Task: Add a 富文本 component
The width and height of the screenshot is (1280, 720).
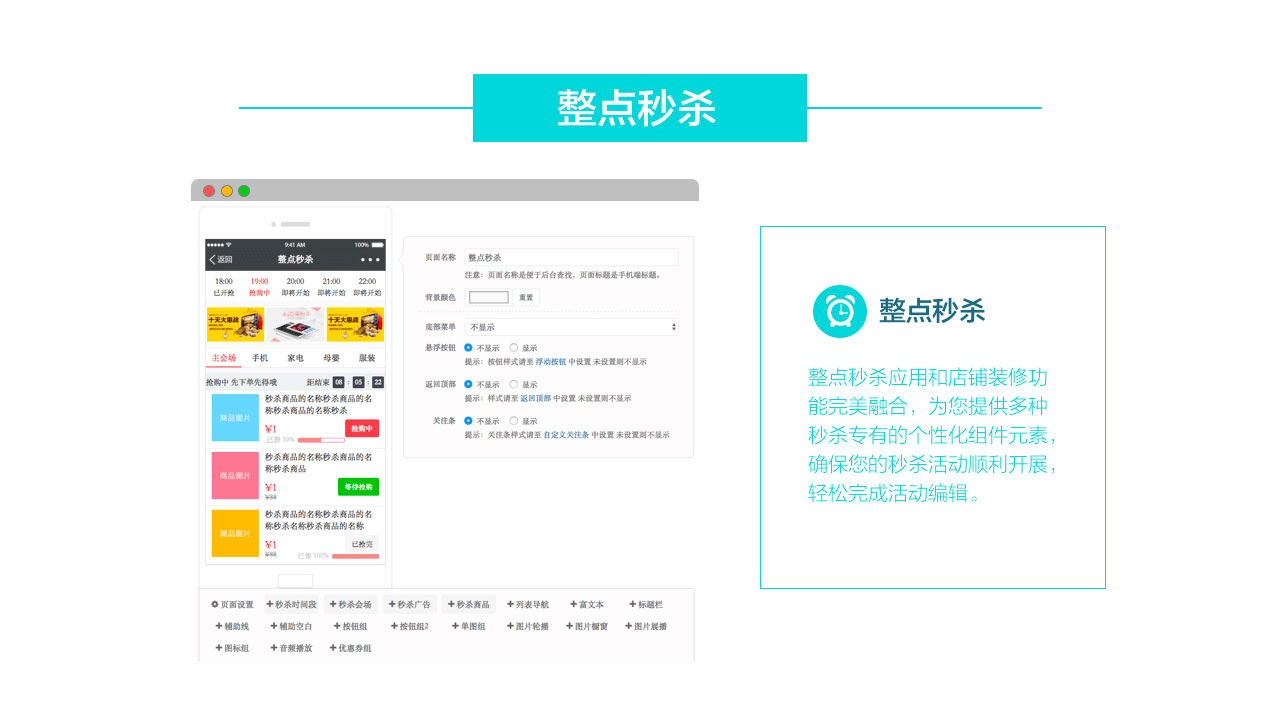Action: coord(587,605)
